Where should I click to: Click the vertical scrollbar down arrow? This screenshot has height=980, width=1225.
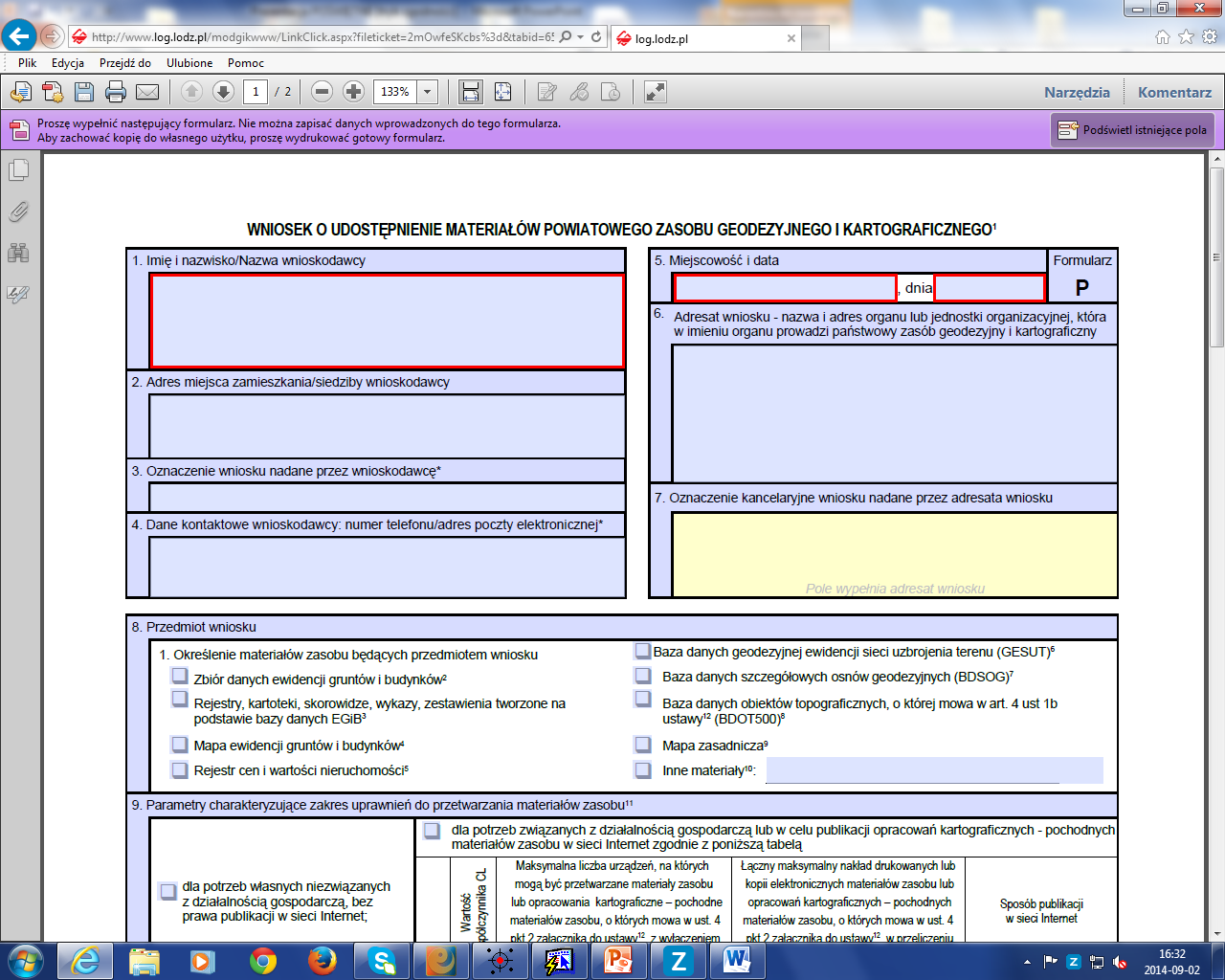coord(1216,934)
